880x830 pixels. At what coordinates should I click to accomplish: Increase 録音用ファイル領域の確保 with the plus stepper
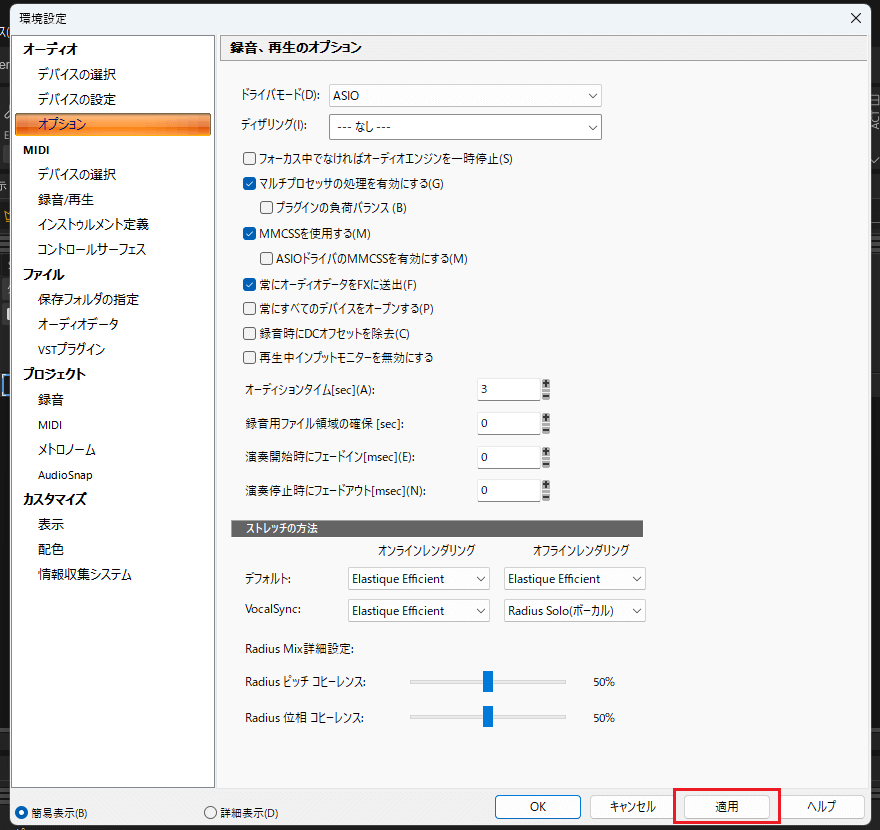pyautogui.click(x=546, y=418)
